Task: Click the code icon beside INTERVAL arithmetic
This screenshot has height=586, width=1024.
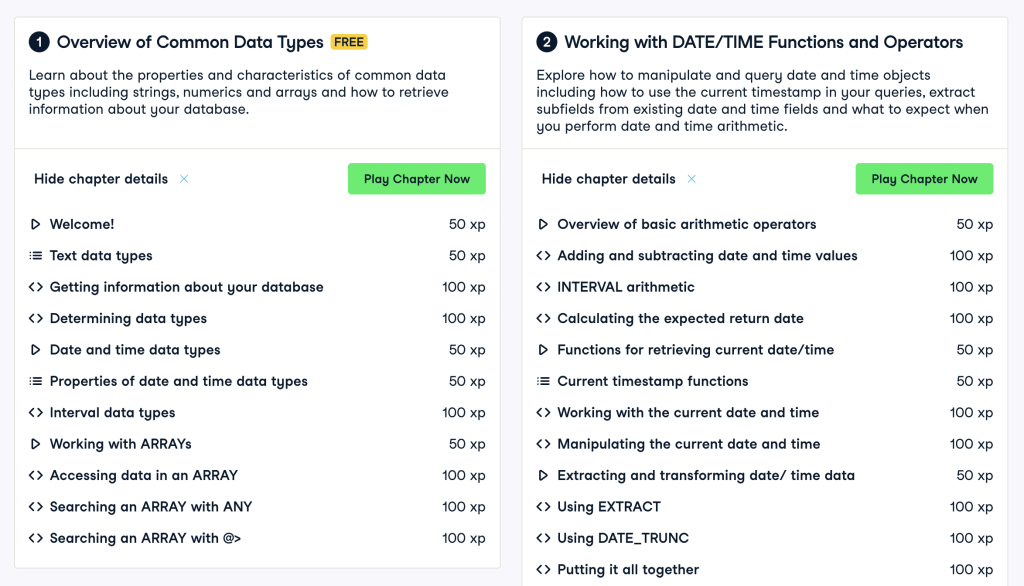Action: (543, 287)
